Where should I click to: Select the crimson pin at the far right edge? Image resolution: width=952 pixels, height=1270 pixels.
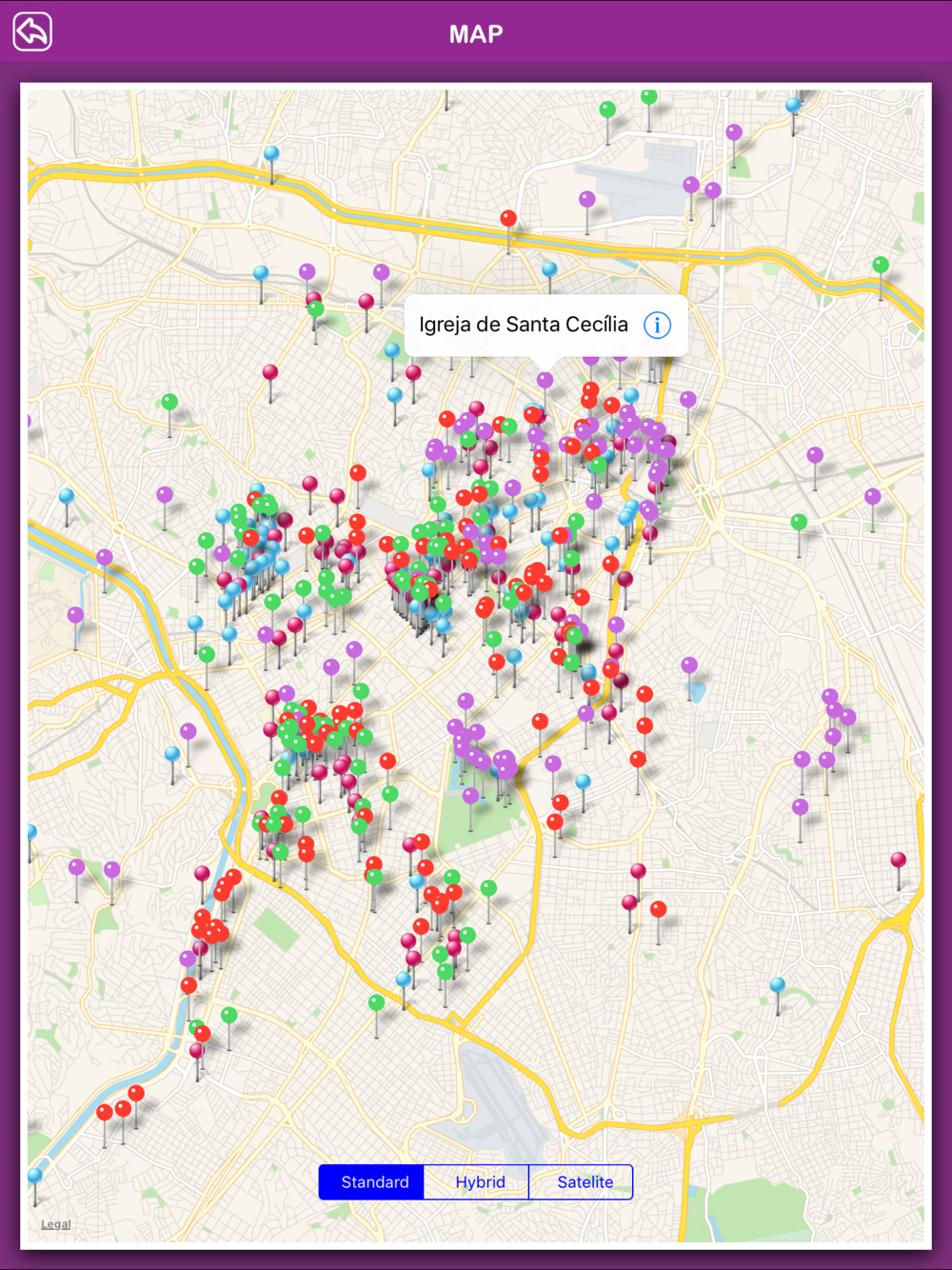coord(898,861)
